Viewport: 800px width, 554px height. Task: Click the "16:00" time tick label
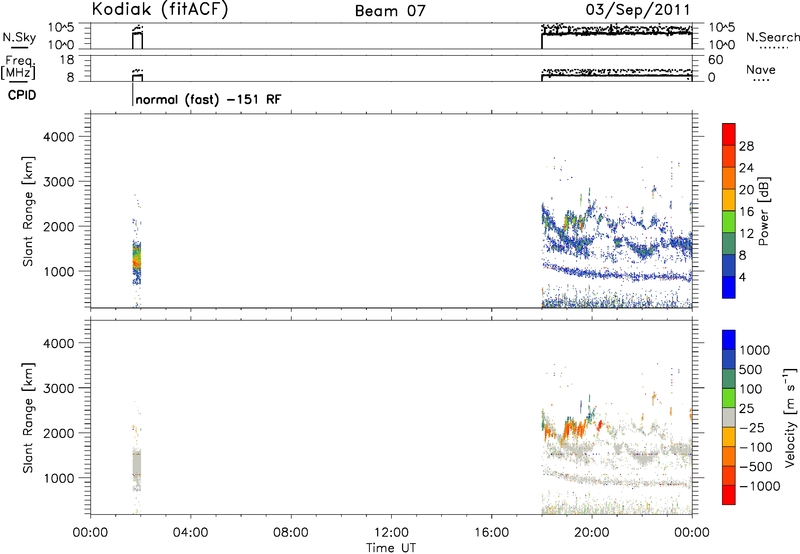click(491, 533)
